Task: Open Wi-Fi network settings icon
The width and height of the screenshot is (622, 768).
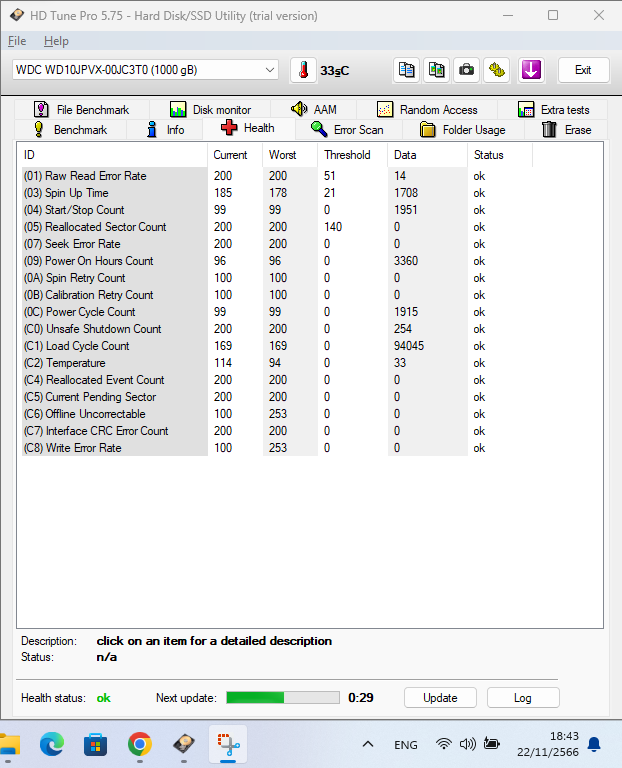Action: [444, 744]
